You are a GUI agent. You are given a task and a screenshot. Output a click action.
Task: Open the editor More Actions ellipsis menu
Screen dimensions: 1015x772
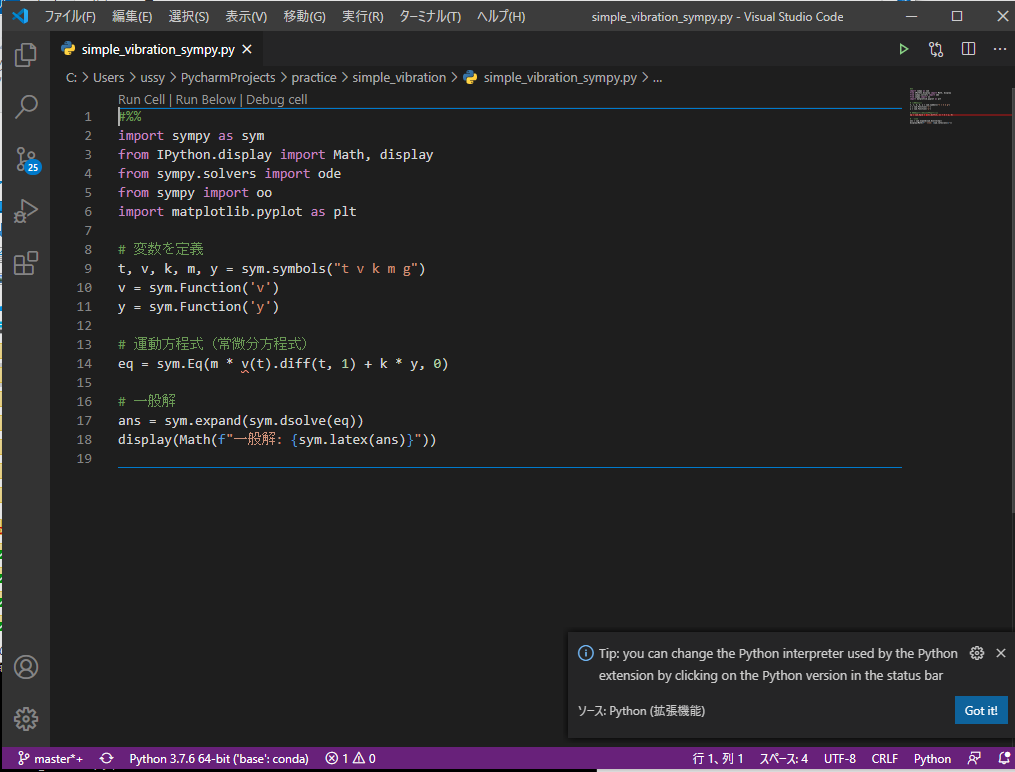tap(999, 49)
